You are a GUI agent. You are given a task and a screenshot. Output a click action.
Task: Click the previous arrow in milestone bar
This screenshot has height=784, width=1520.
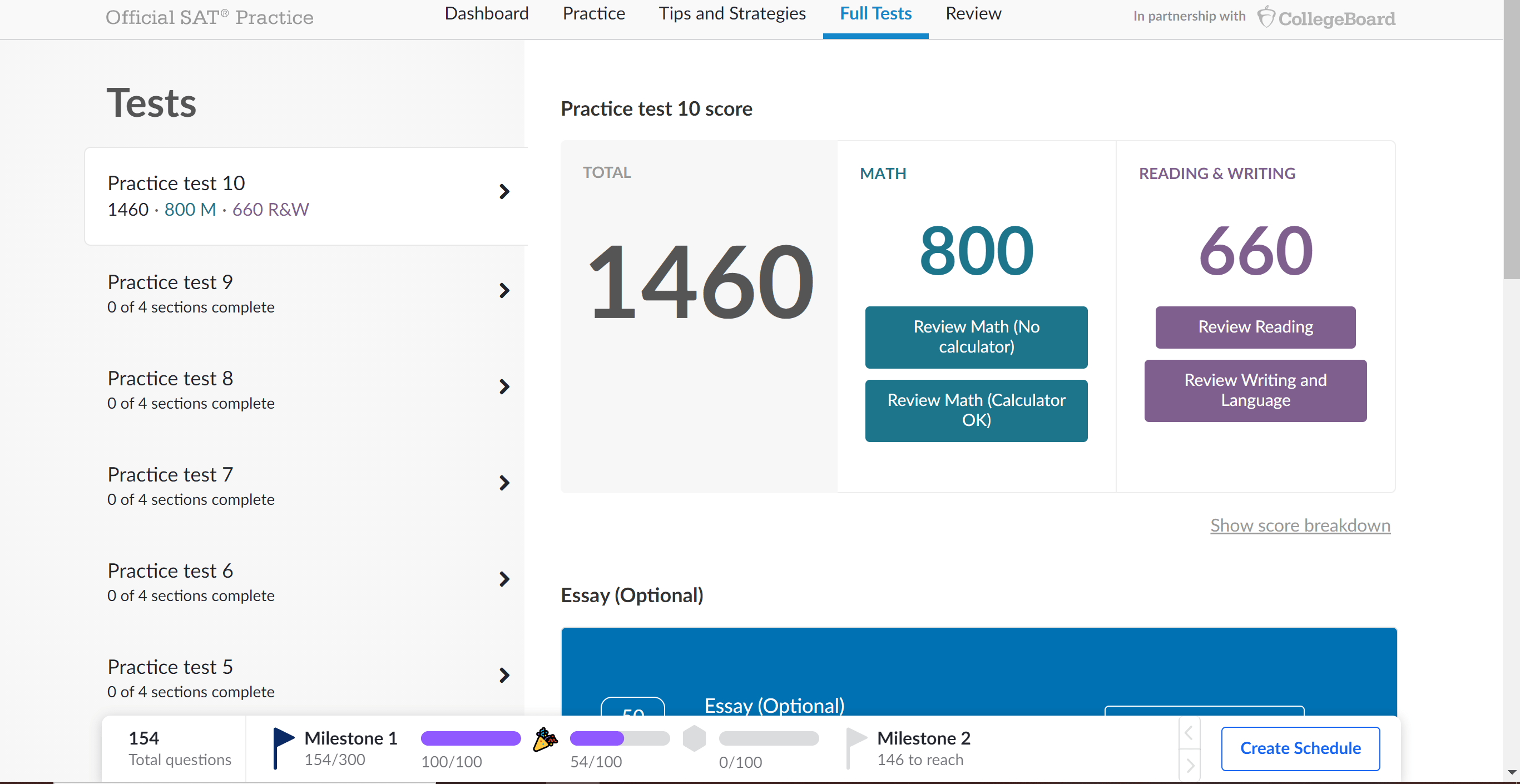click(1189, 733)
